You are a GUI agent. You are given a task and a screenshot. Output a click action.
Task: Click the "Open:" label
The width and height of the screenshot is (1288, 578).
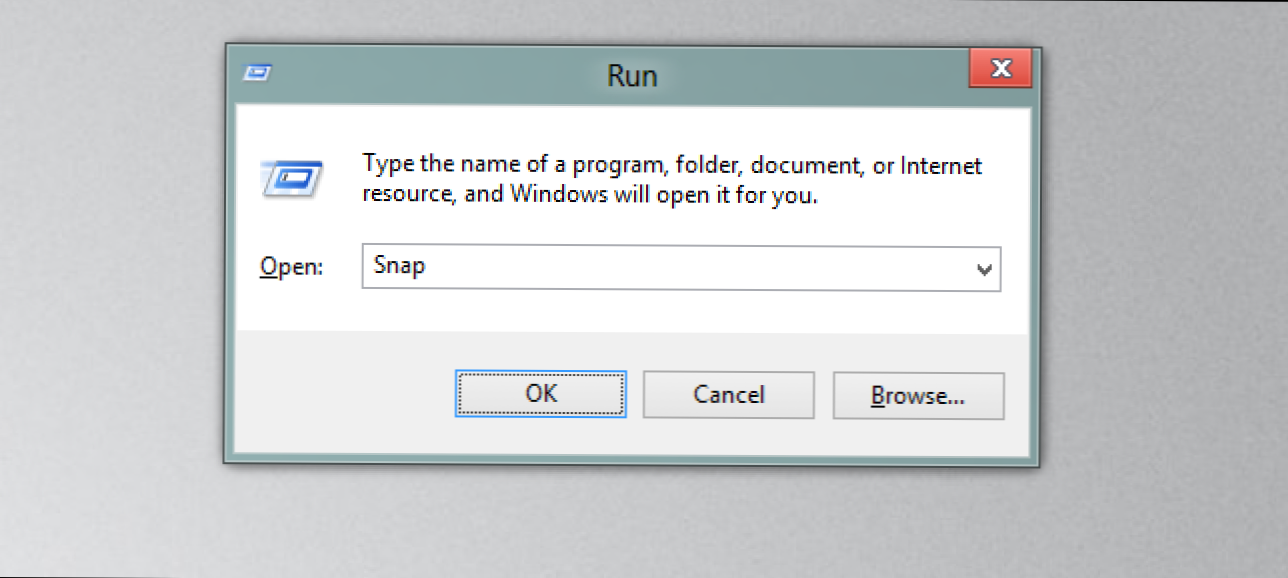pyautogui.click(x=292, y=268)
